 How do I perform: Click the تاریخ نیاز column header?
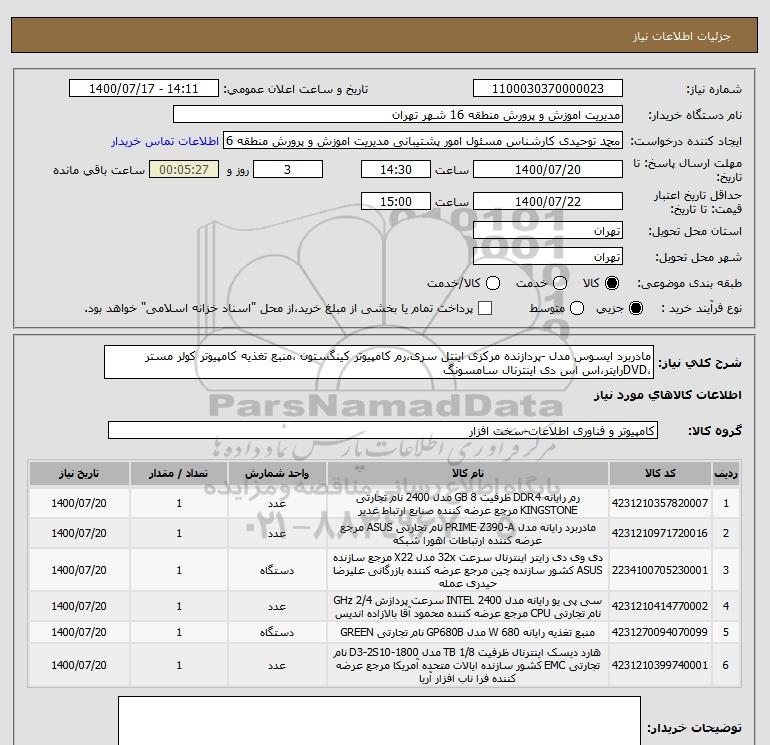[79, 473]
